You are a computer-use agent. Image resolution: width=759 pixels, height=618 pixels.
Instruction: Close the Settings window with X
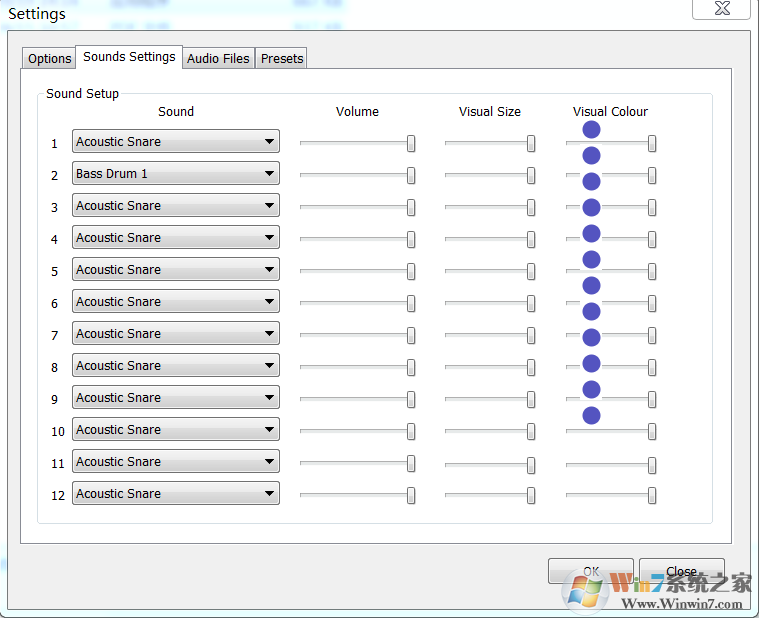click(x=719, y=9)
